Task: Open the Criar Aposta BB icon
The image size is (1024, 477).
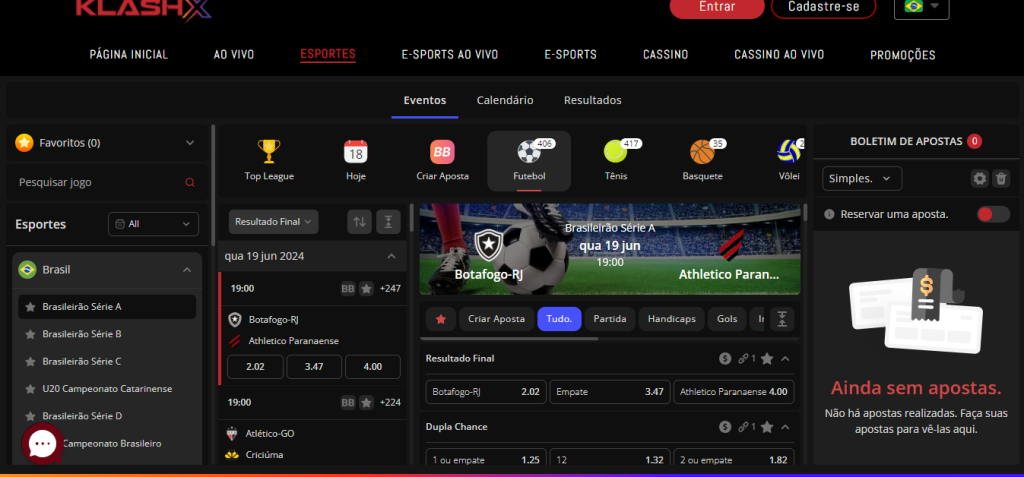Action: pyautogui.click(x=442, y=152)
